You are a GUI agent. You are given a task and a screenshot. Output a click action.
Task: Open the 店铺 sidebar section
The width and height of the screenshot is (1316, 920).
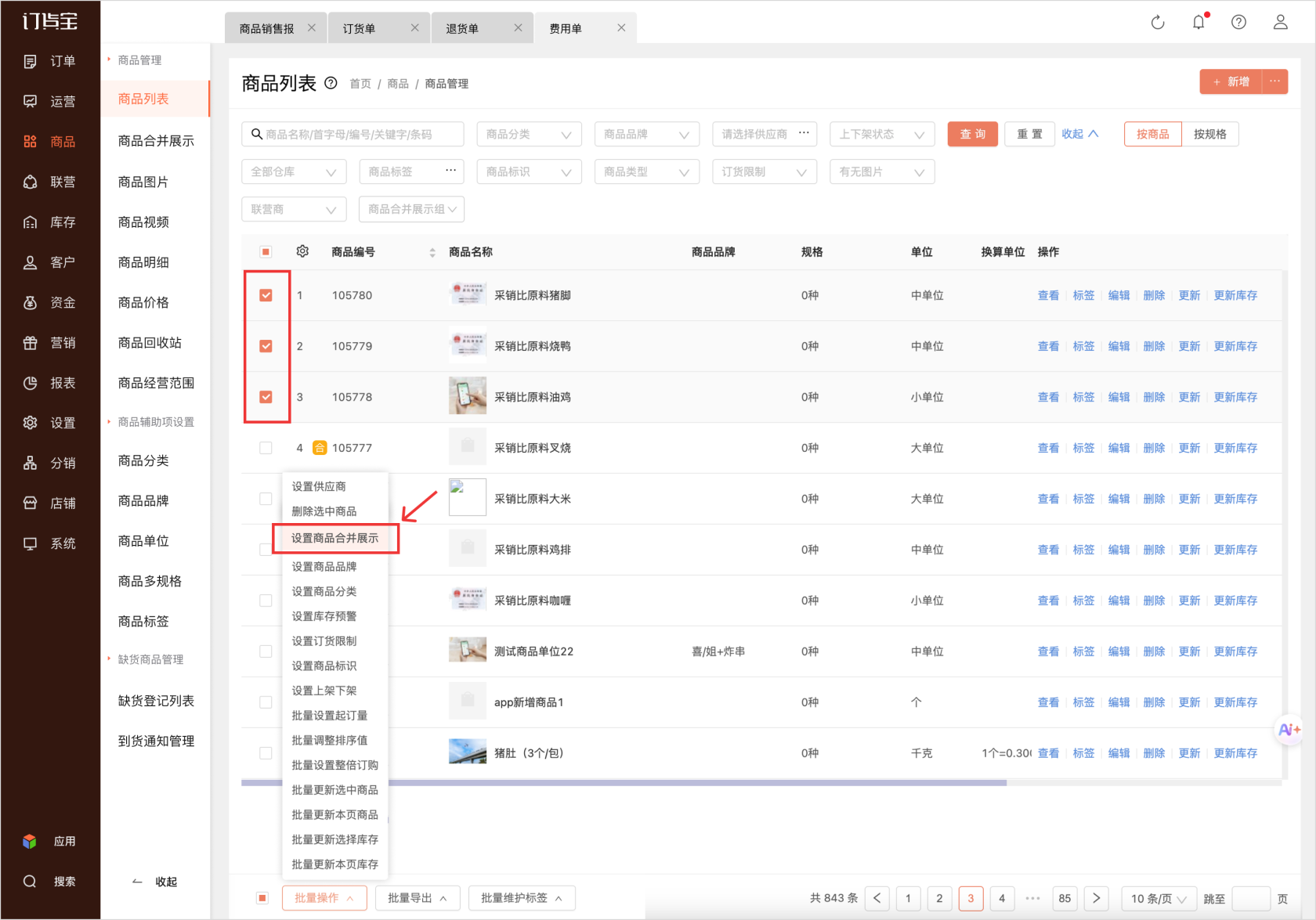tap(50, 503)
